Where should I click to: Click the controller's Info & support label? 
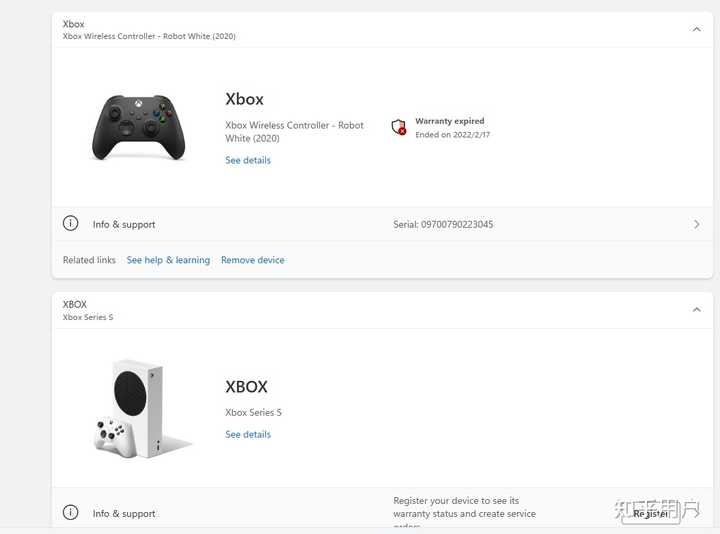coord(124,225)
